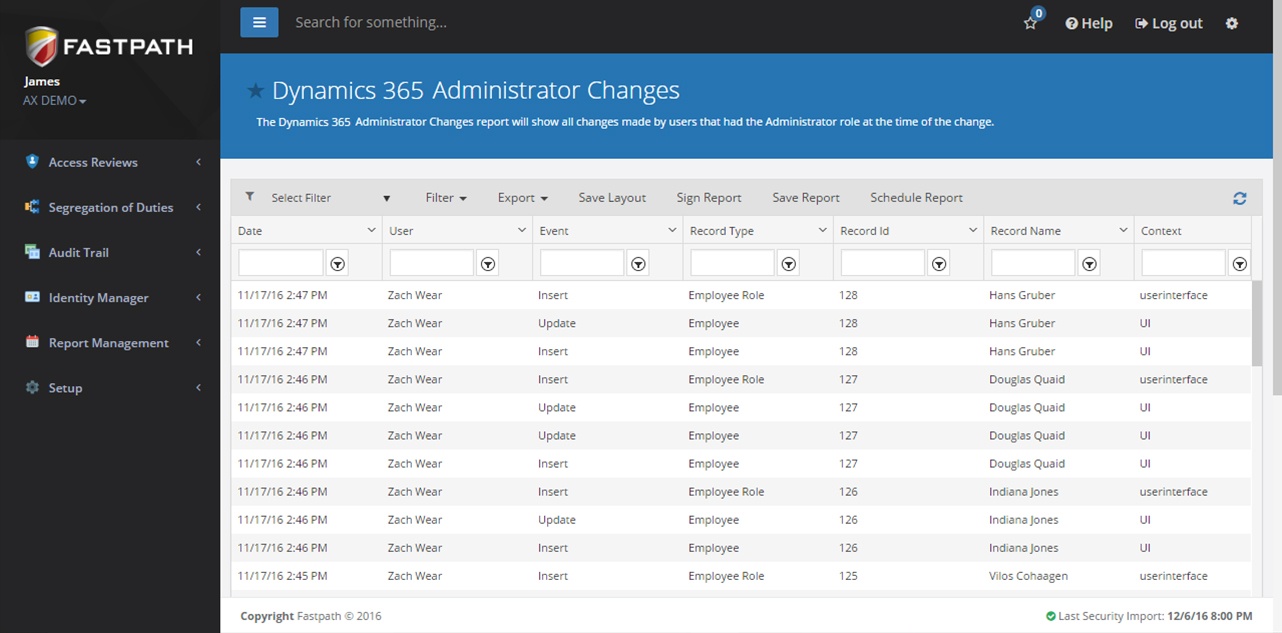Viewport: 1282px width, 633px height.
Task: Click Schedule Report button
Action: pos(916,198)
